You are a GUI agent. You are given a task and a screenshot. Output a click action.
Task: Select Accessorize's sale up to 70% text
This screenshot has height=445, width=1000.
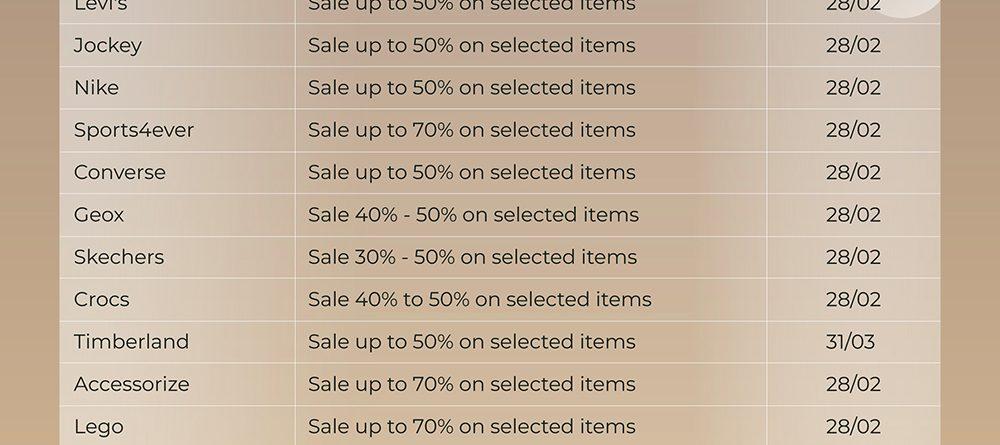pyautogui.click(x=472, y=384)
